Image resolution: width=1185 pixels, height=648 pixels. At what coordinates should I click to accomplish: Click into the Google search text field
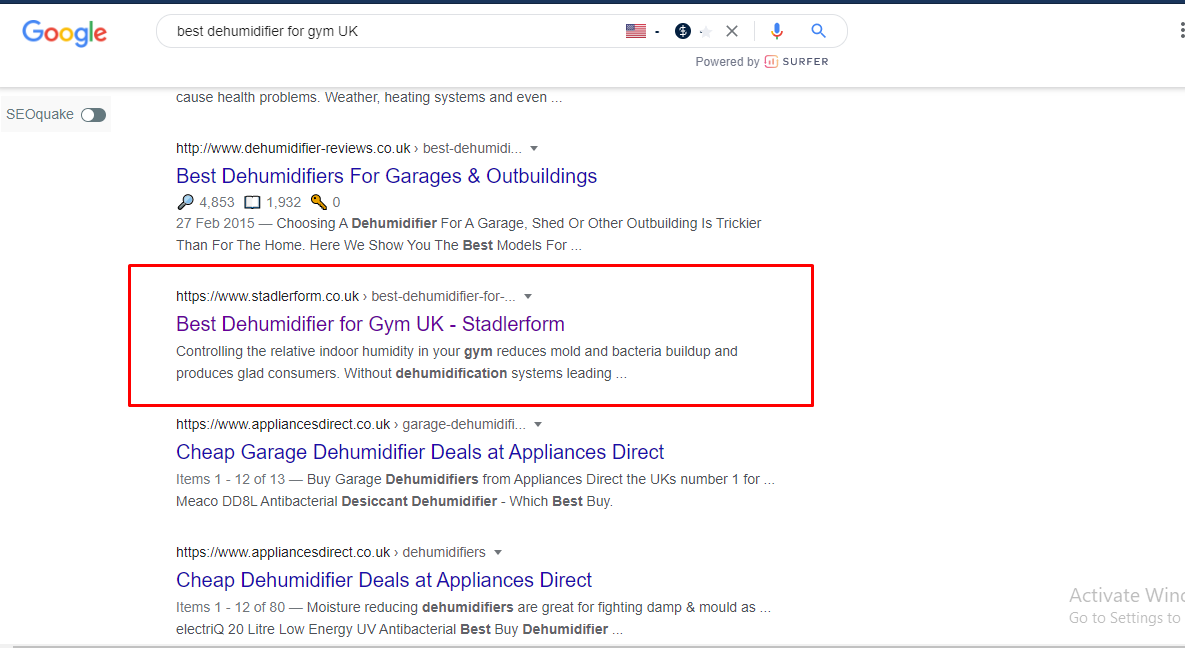pyautogui.click(x=390, y=31)
